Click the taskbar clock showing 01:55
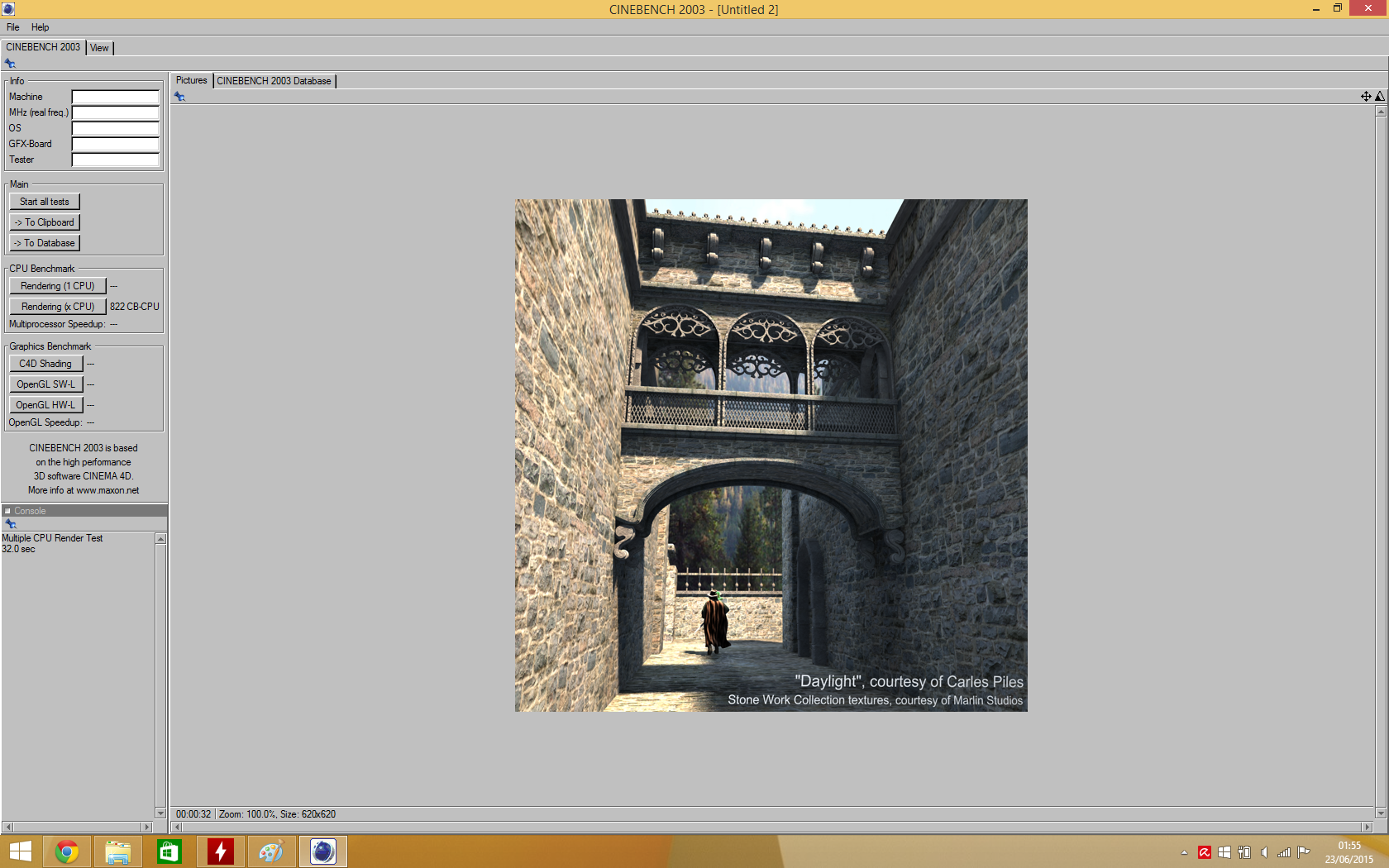The image size is (1389, 868). (1349, 846)
